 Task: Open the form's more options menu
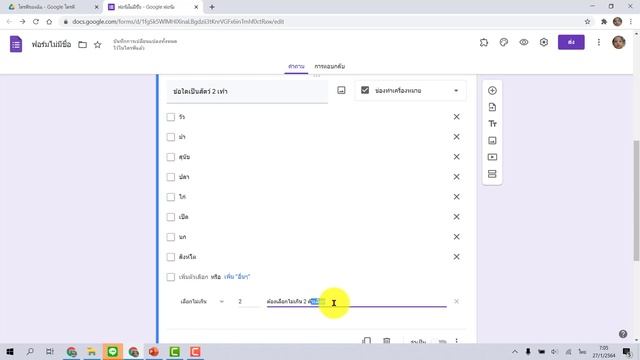click(599, 42)
